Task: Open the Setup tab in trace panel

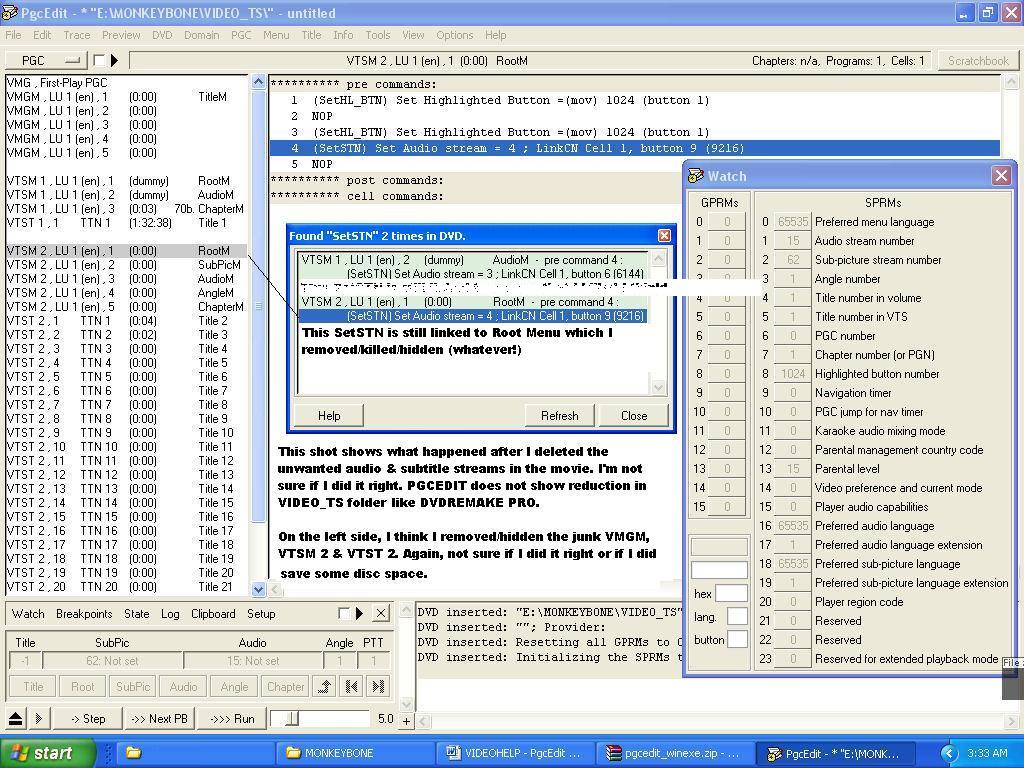Action: pos(261,614)
